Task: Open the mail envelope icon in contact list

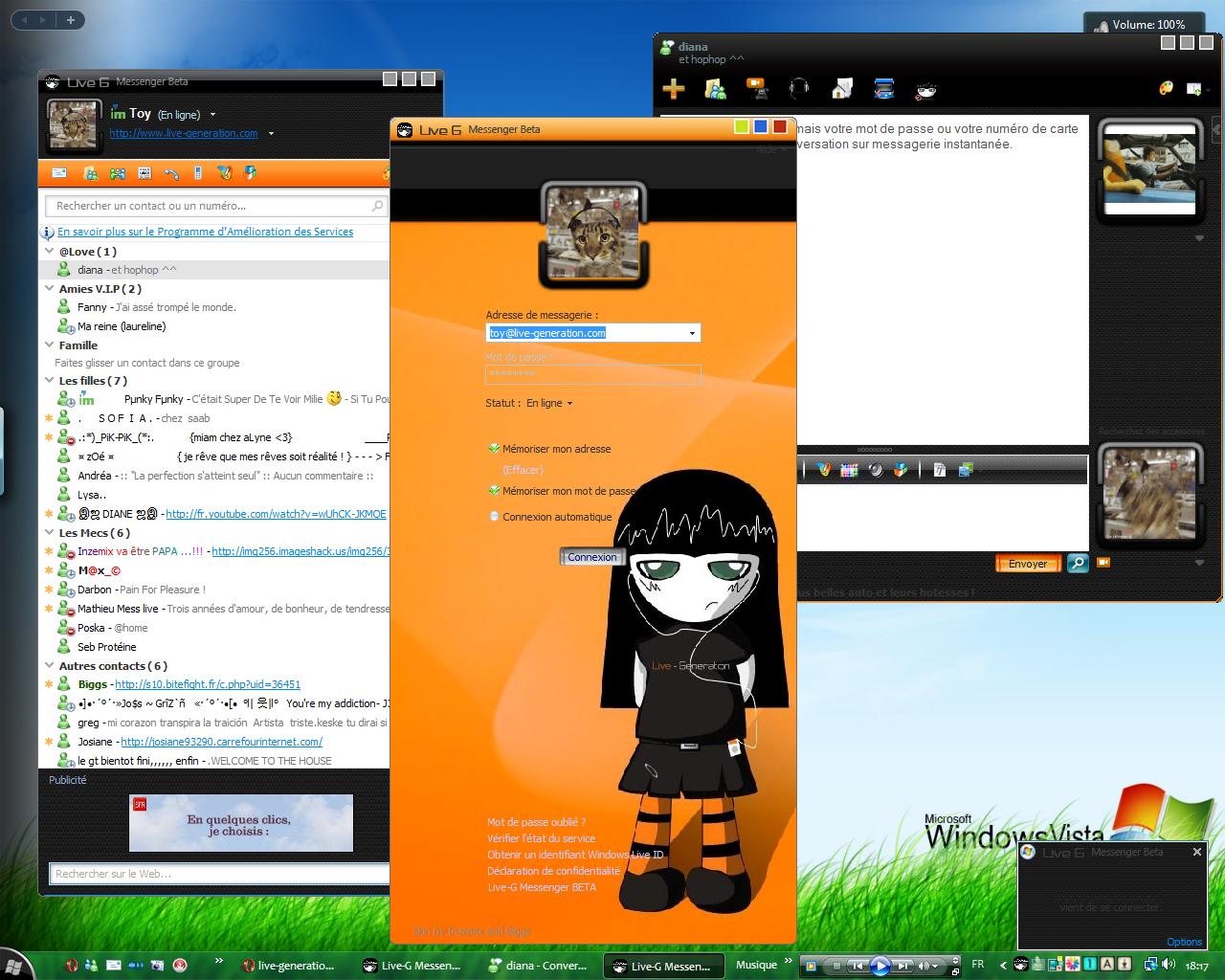Action: click(59, 173)
